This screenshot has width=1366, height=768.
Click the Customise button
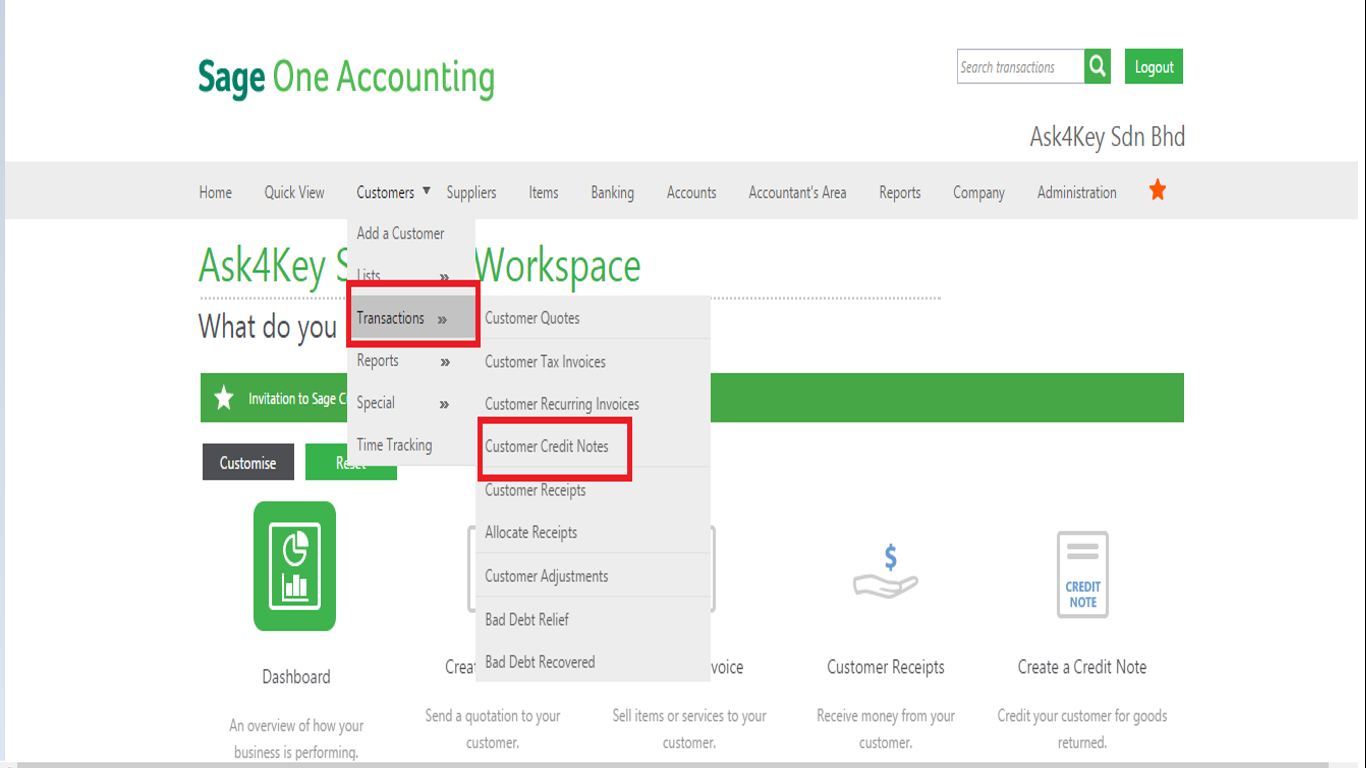pyautogui.click(x=248, y=462)
